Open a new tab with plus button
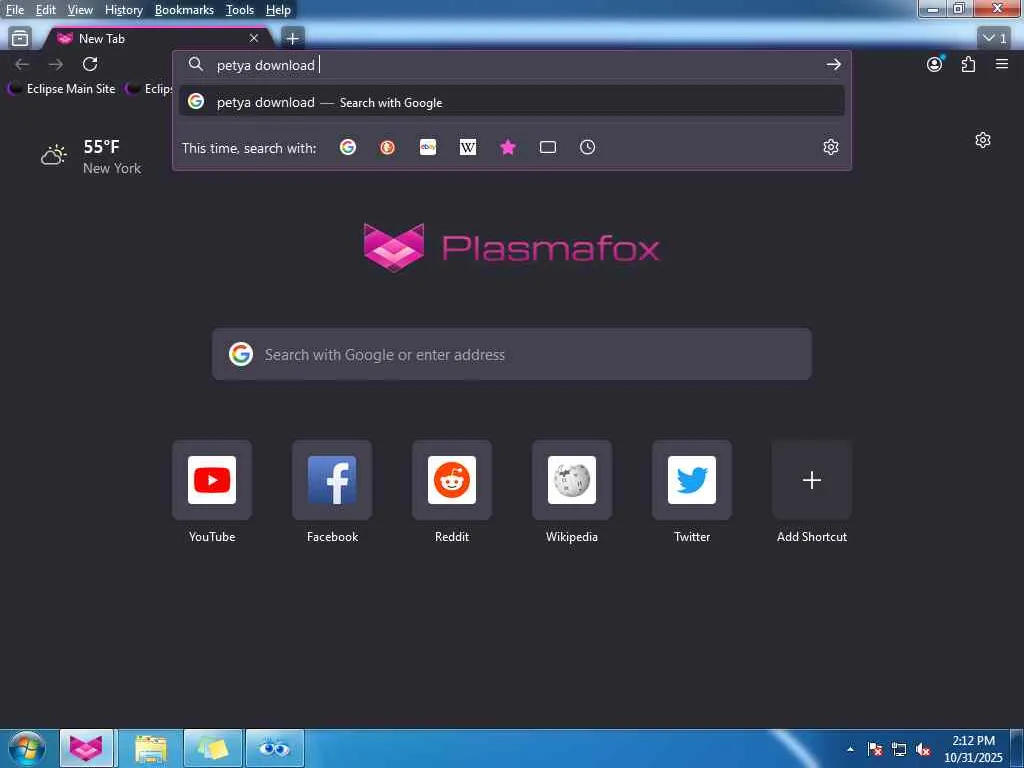 pos(293,39)
